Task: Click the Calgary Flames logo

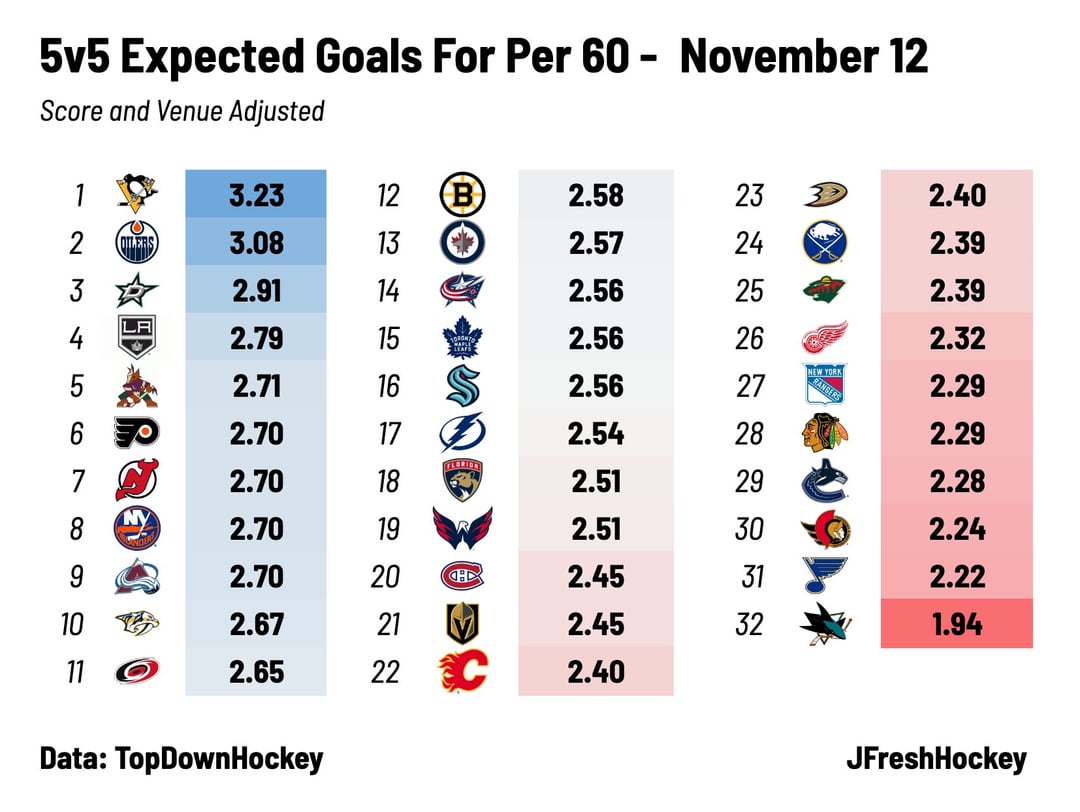Action: (462, 672)
